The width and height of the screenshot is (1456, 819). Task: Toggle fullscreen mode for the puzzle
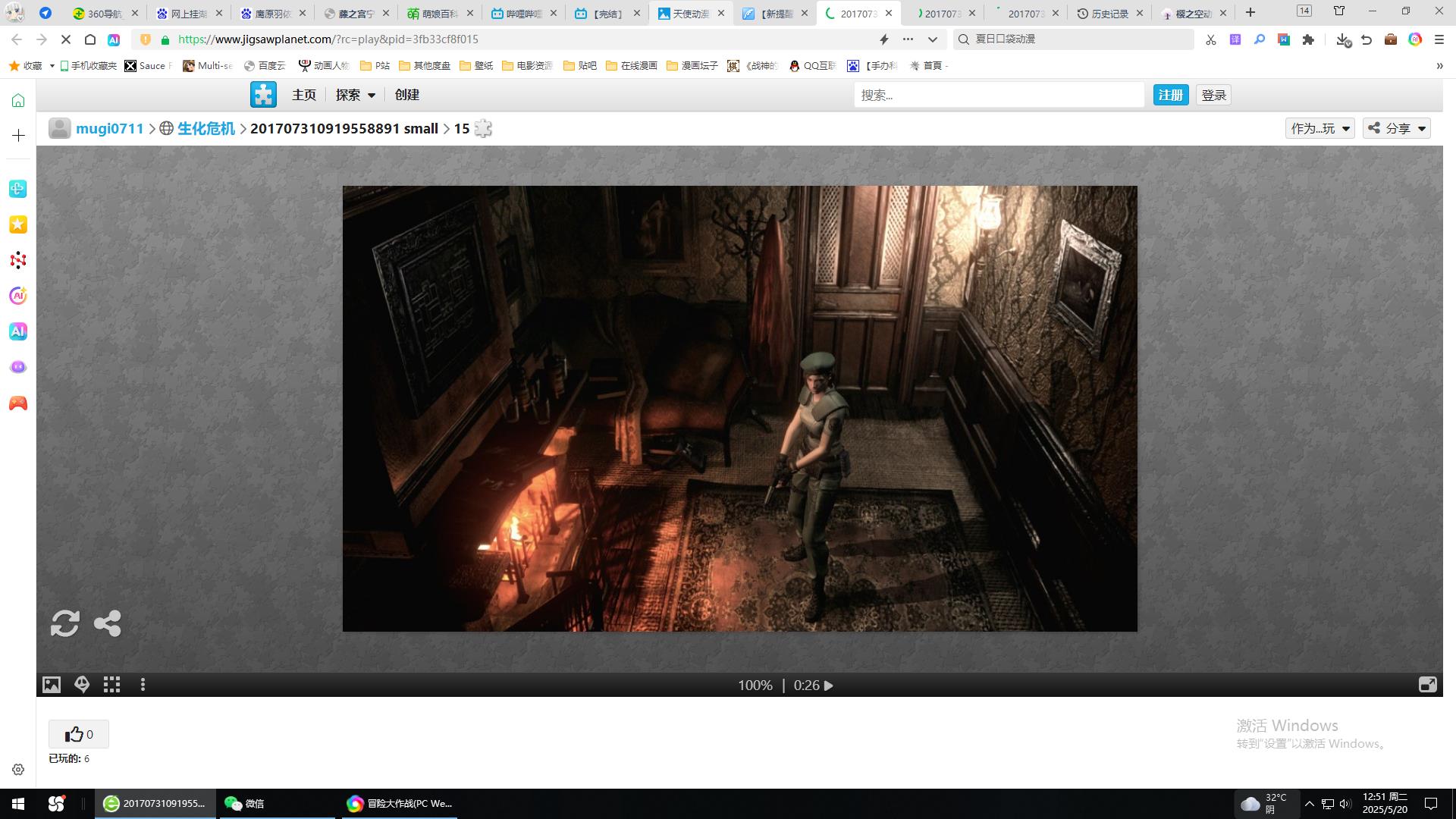1427,685
